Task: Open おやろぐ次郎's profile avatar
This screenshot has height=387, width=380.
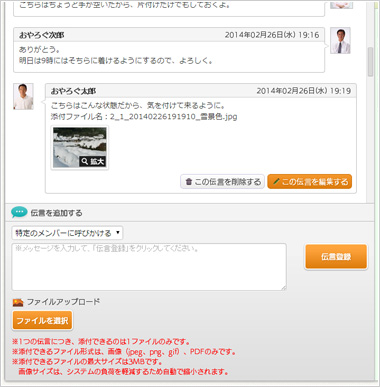Action: 340,41
